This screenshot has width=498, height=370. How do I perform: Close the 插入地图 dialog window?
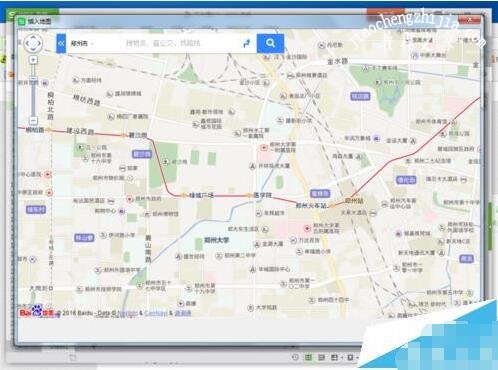coord(469,20)
